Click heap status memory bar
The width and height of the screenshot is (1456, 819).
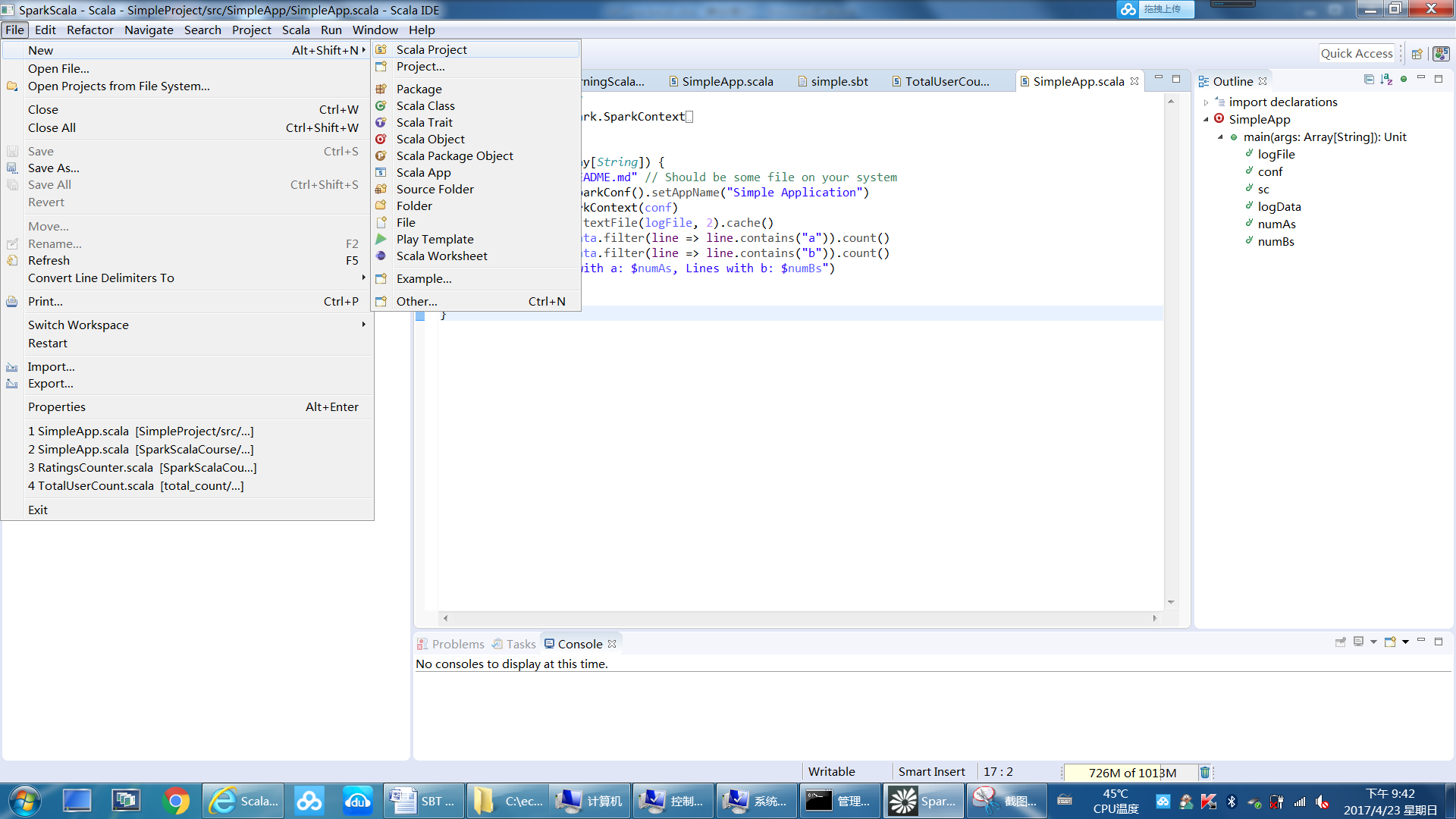click(1131, 773)
